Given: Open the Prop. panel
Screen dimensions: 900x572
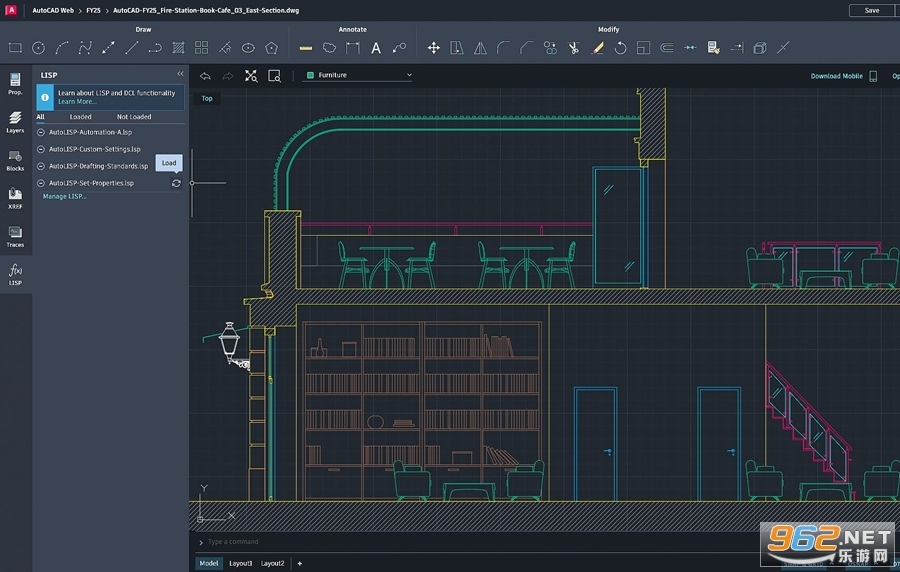Looking at the screenshot, I should [15, 84].
